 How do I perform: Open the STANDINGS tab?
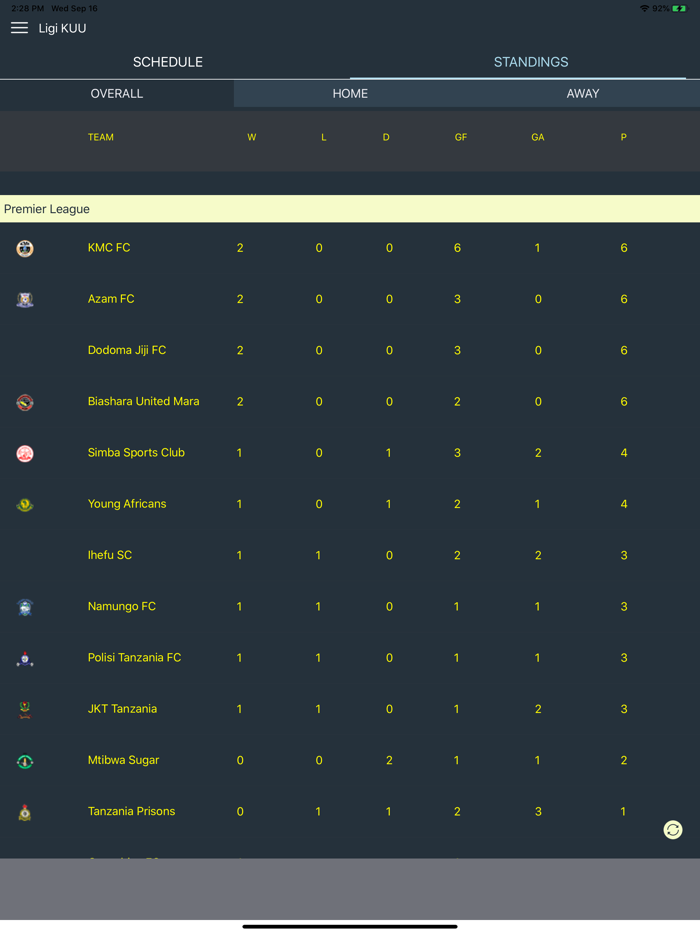click(531, 61)
